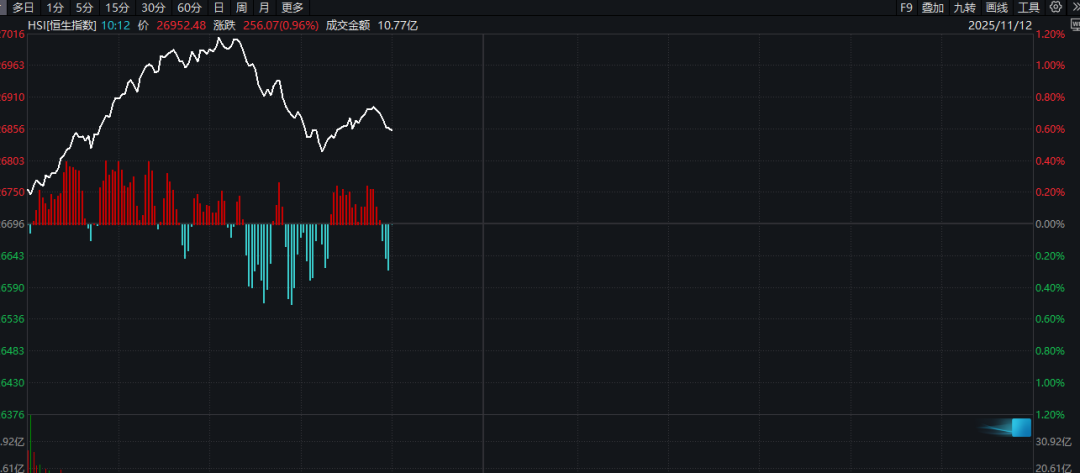Toggle 叠加 overlay comparison

(932, 7)
